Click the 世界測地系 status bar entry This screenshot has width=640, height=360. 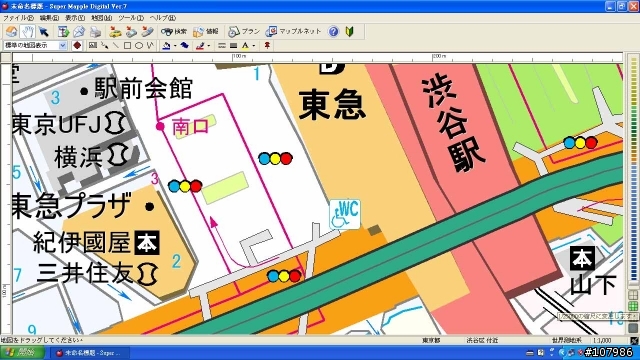[567, 340]
